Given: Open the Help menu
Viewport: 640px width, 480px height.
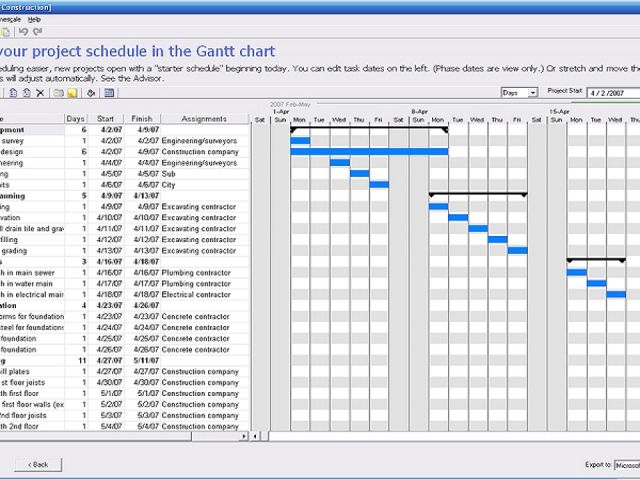Looking at the screenshot, I should [x=34, y=19].
